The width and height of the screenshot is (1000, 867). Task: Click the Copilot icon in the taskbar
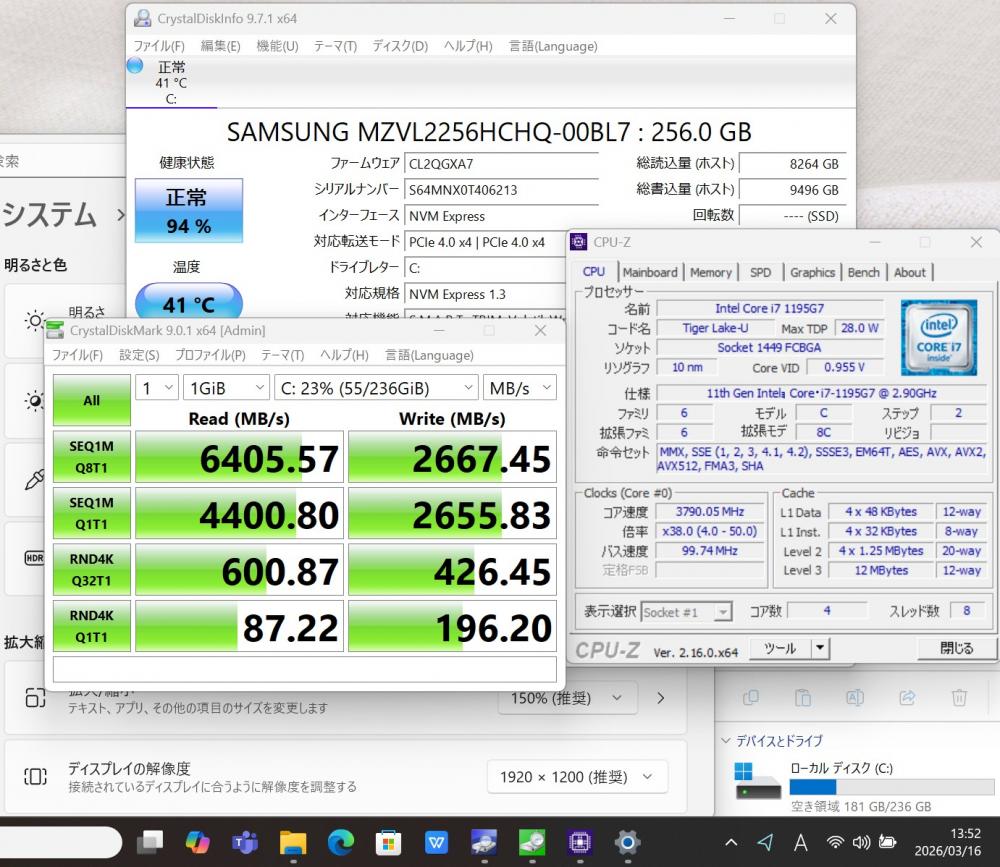(x=198, y=842)
